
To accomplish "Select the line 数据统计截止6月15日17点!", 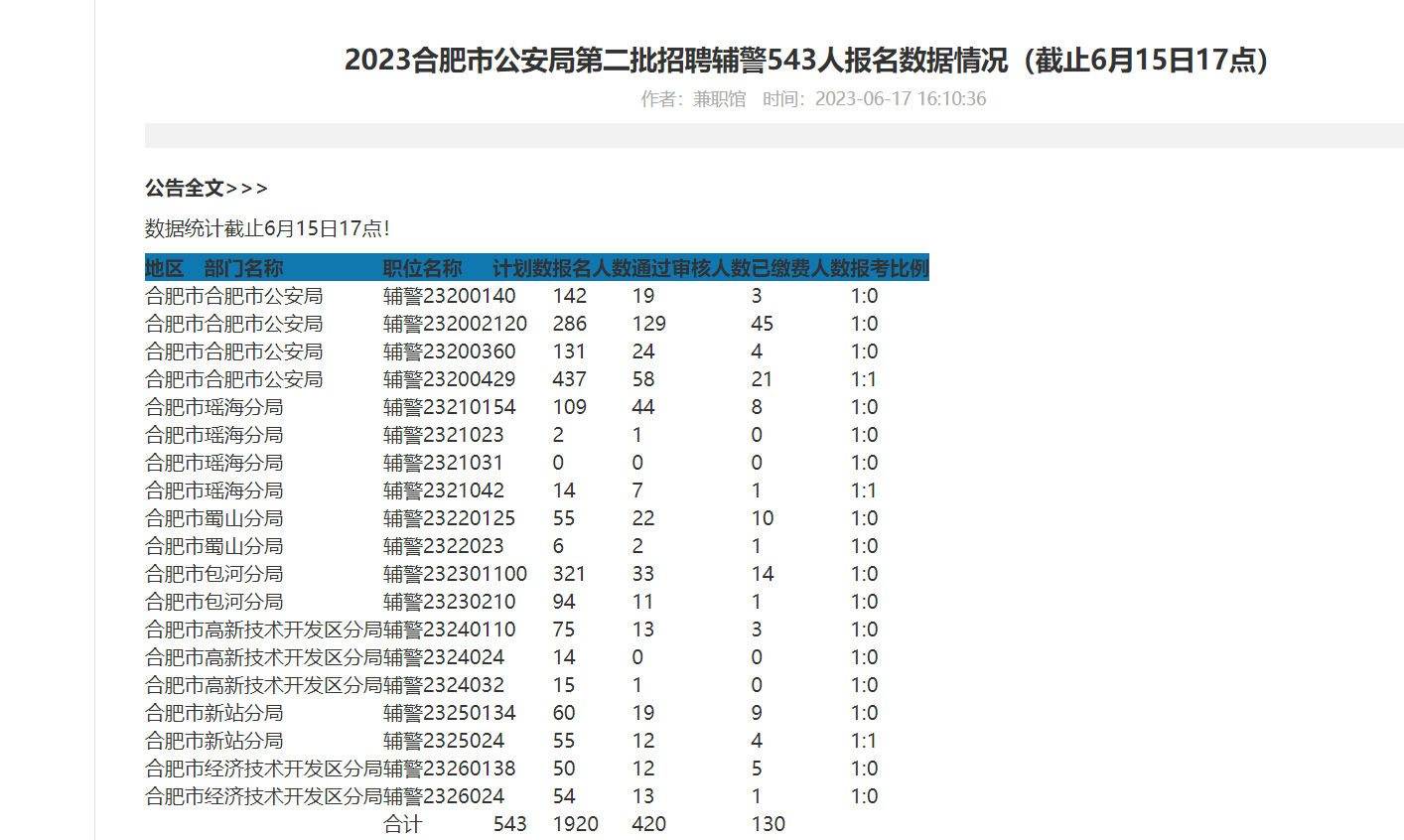I will tap(267, 228).
